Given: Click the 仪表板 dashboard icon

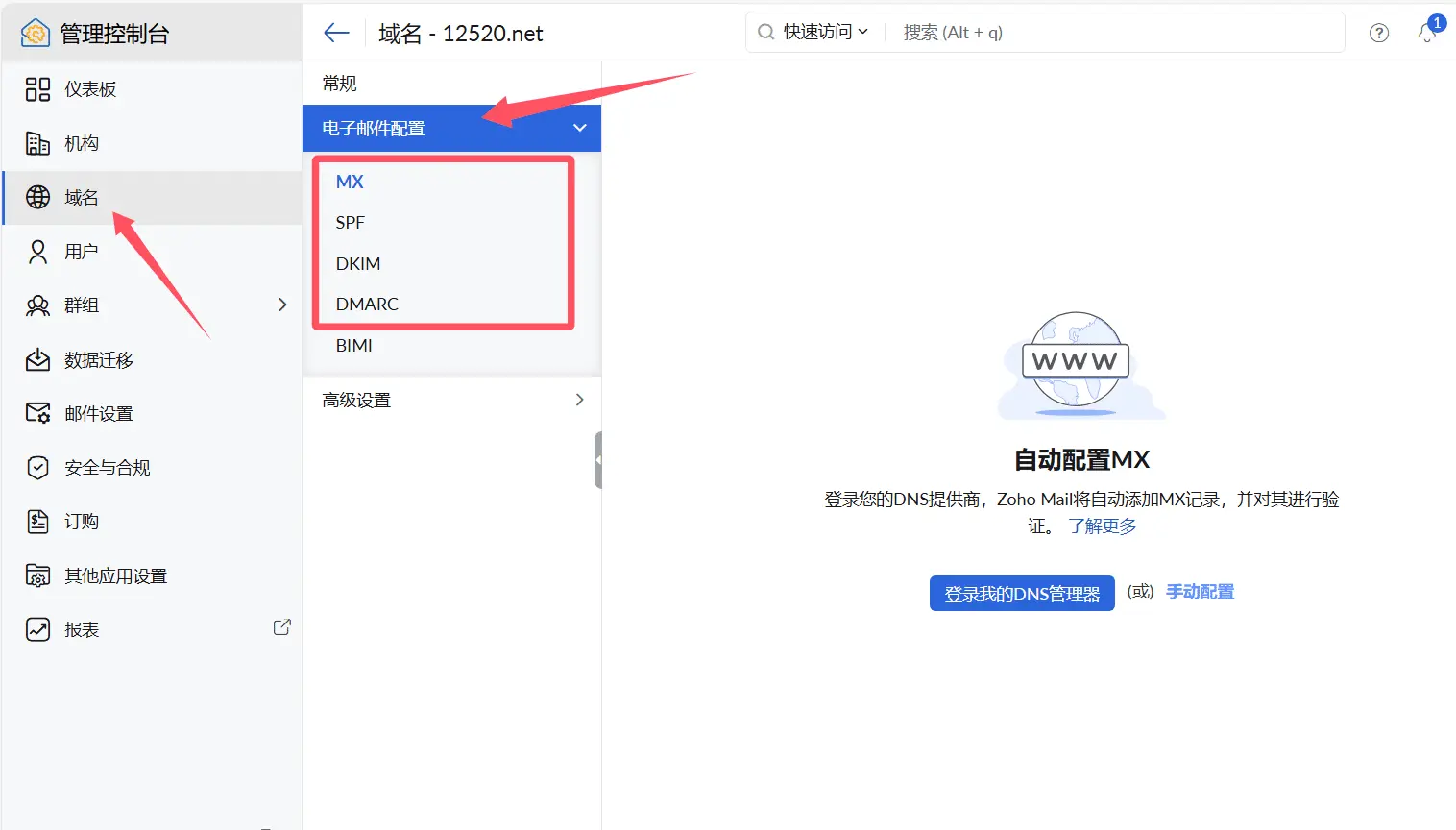Looking at the screenshot, I should [37, 89].
